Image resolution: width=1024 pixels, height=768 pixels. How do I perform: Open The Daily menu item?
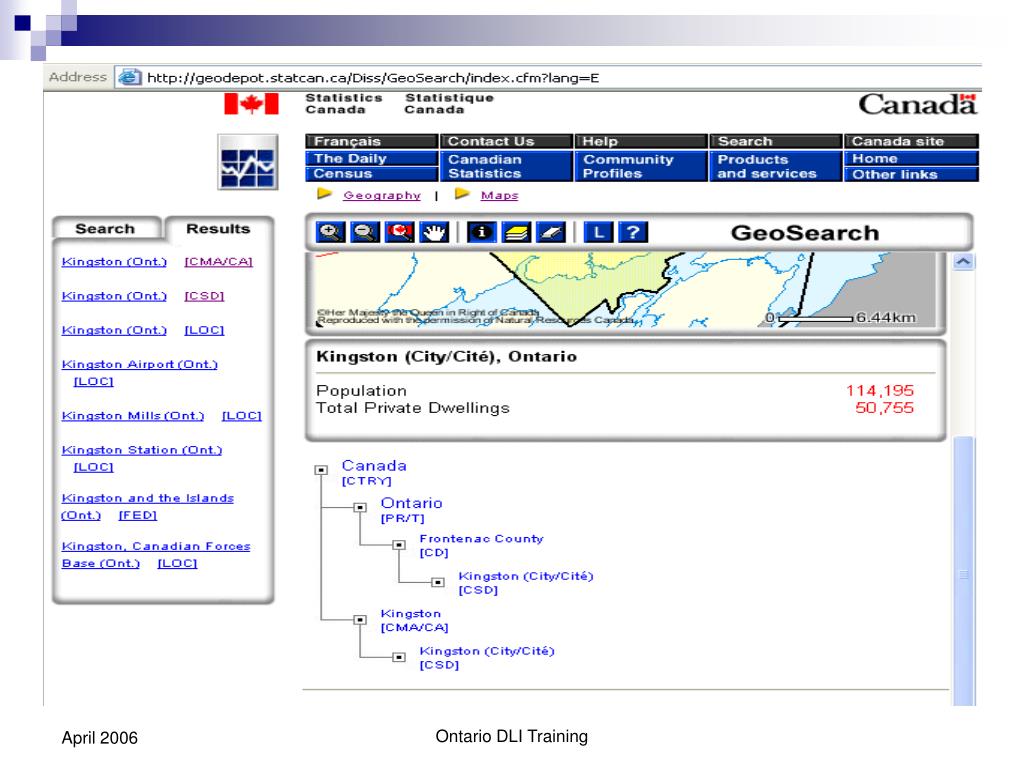[371, 159]
